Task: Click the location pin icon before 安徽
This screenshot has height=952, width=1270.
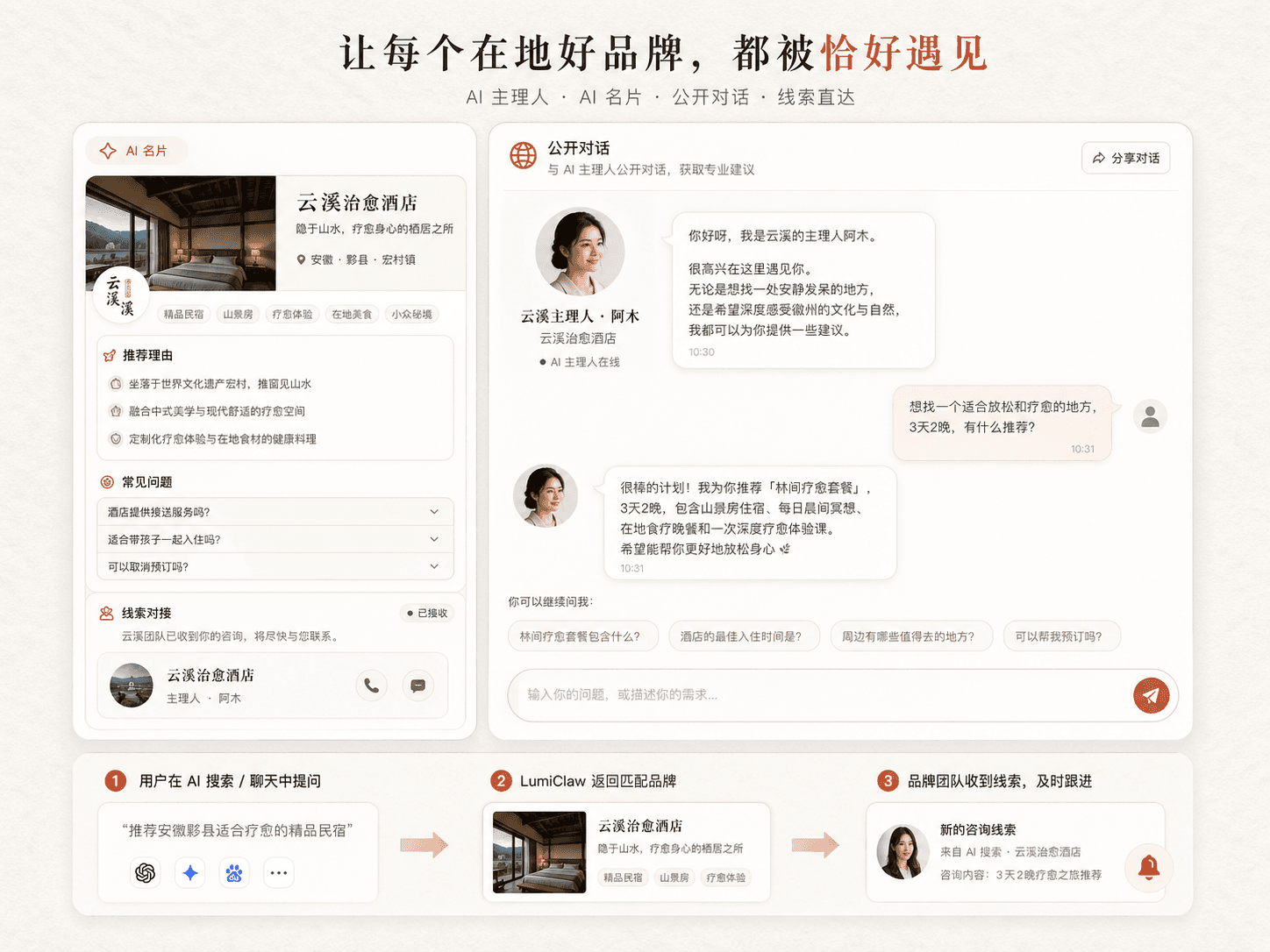Action: tap(301, 259)
